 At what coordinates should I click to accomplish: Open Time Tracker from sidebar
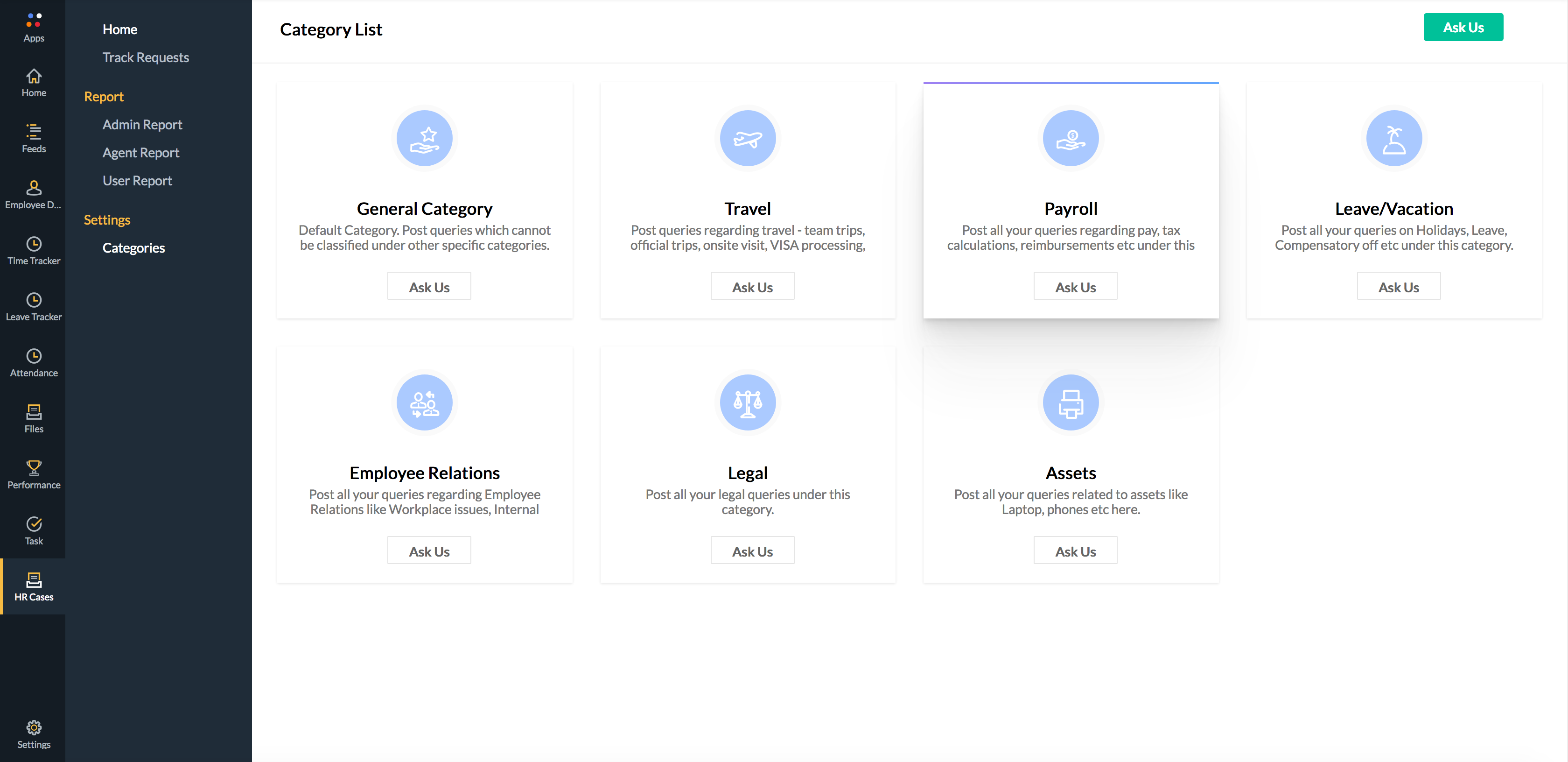(x=34, y=250)
